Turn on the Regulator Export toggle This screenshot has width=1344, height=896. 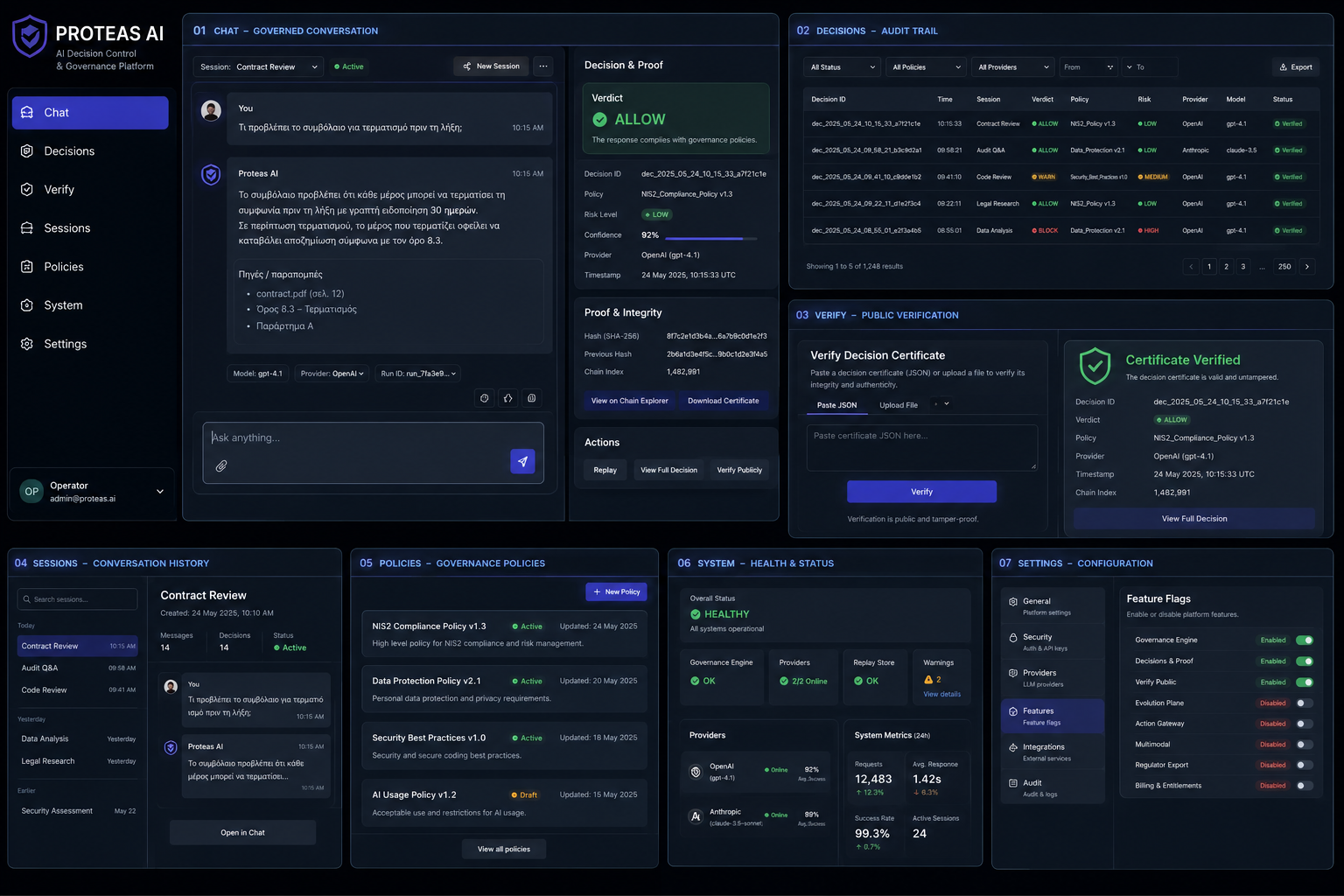1304,765
